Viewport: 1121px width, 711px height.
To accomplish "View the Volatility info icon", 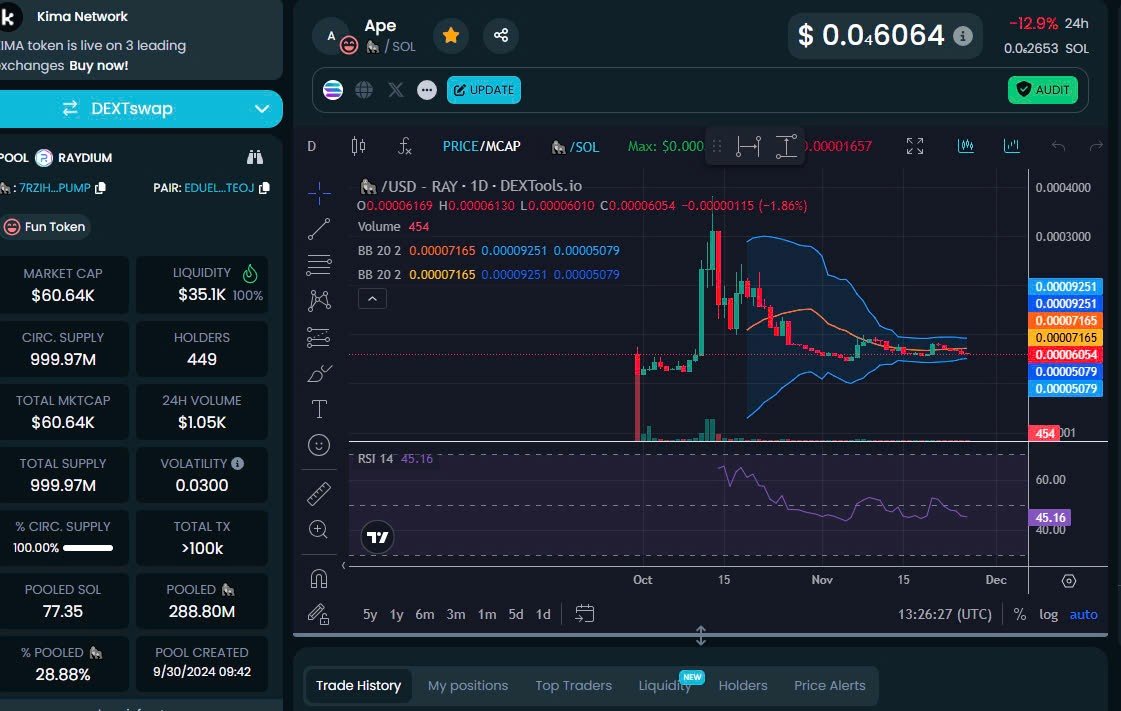I will point(237,464).
